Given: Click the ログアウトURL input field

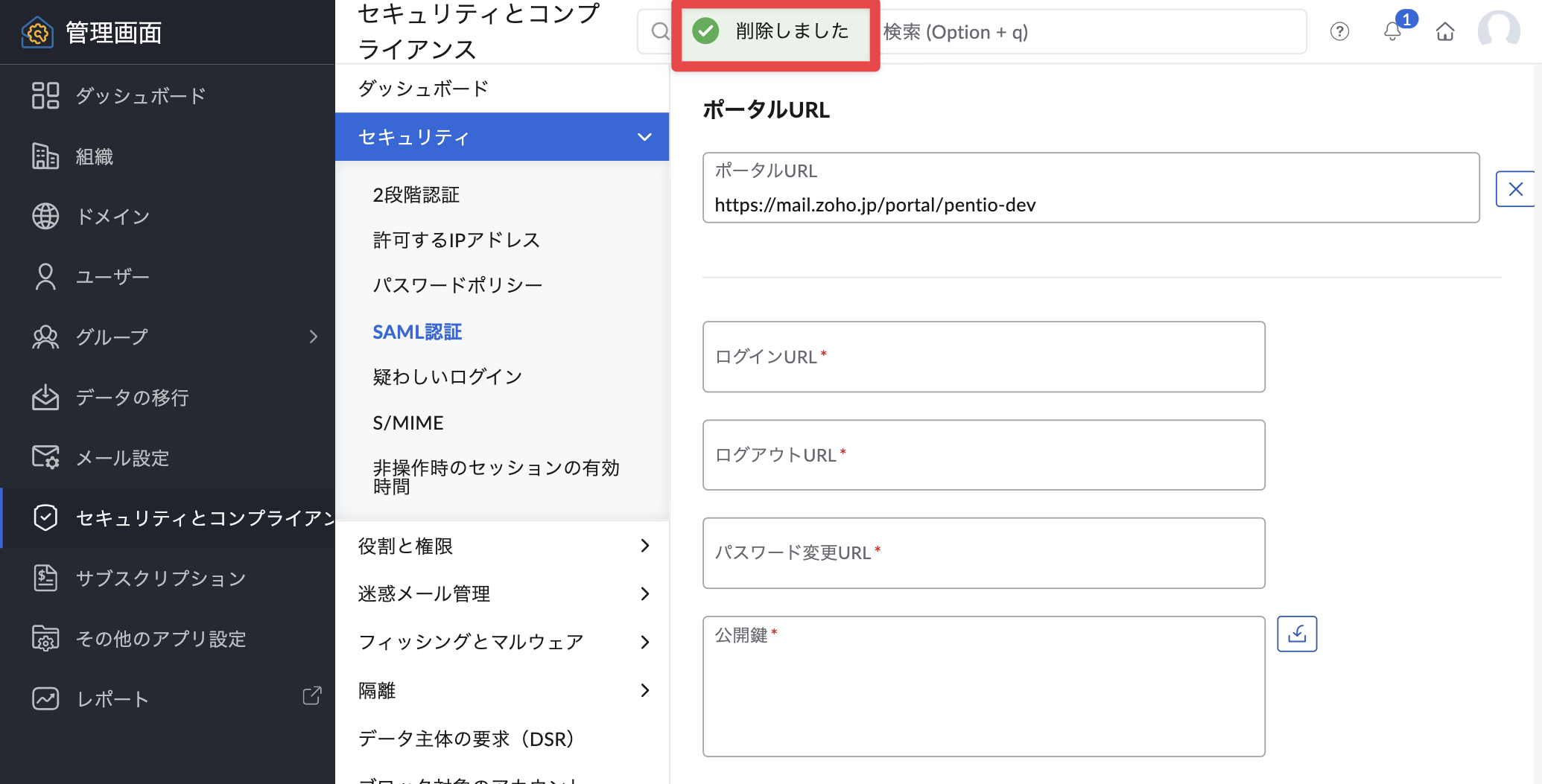Looking at the screenshot, I should click(x=983, y=455).
